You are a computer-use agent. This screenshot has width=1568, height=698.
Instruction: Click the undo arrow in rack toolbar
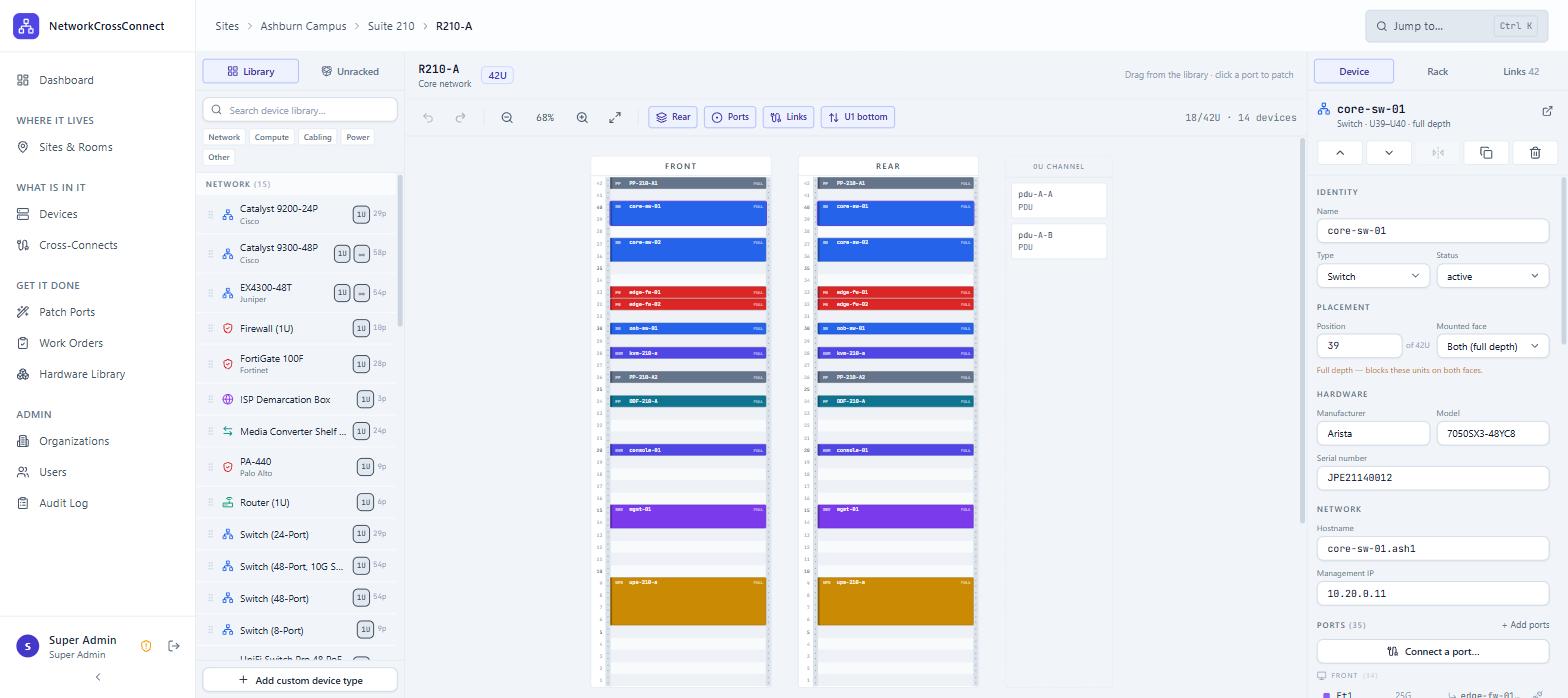[428, 117]
